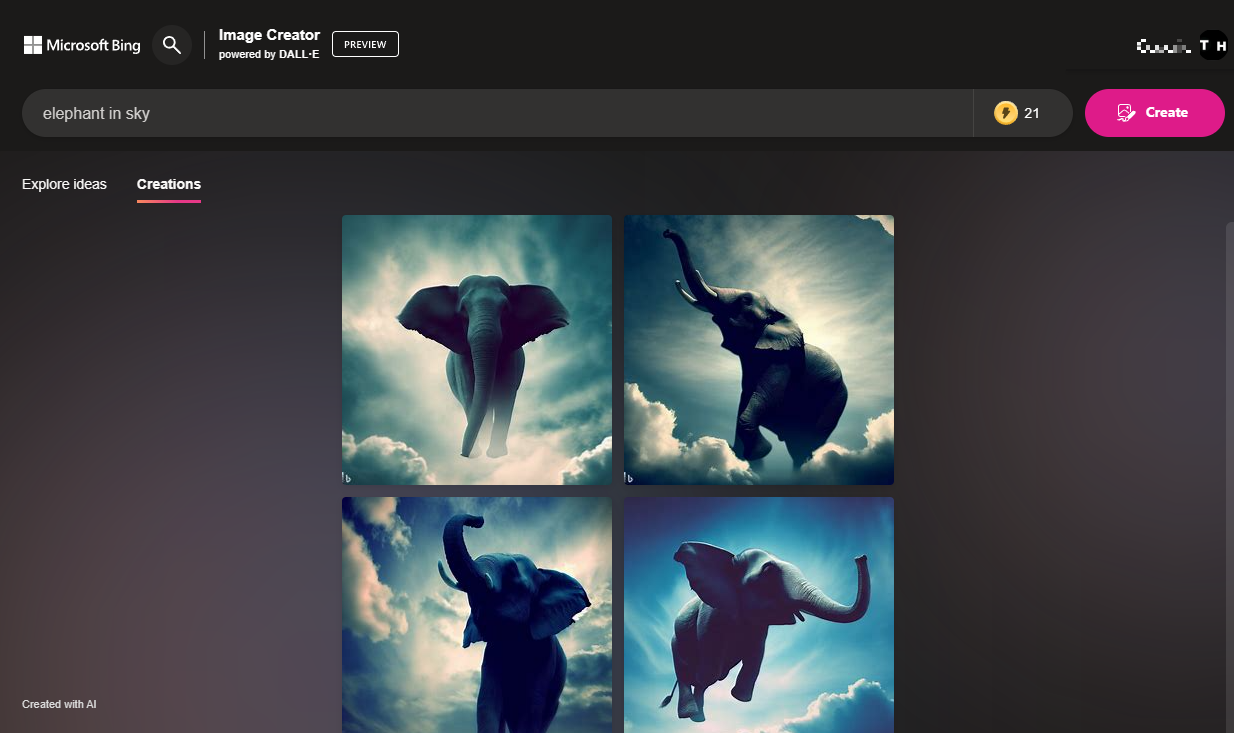This screenshot has width=1234, height=733.
Task: Click the PREVIEW badge
Action: point(364,44)
